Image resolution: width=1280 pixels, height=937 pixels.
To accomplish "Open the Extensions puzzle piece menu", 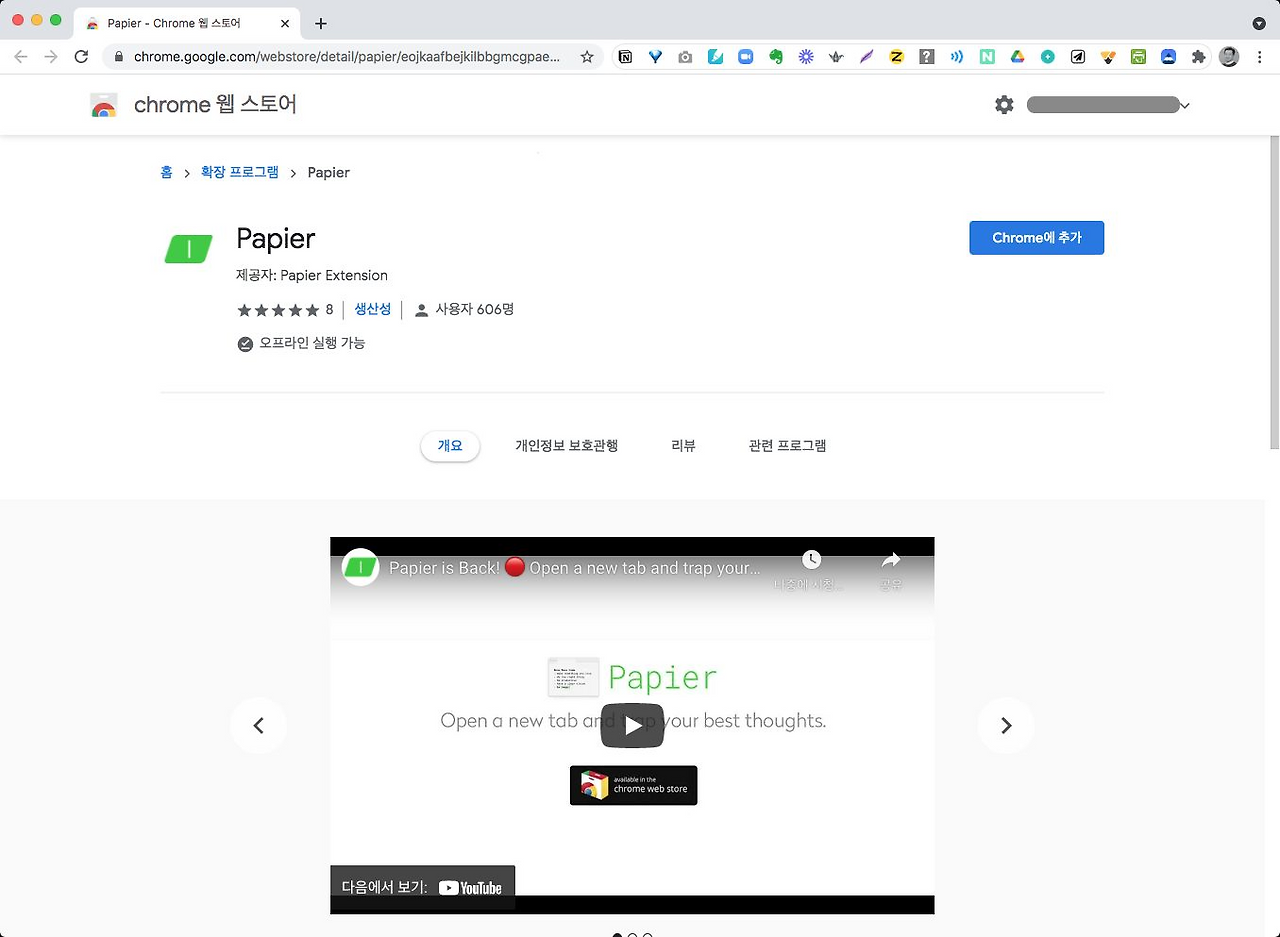I will point(1198,57).
